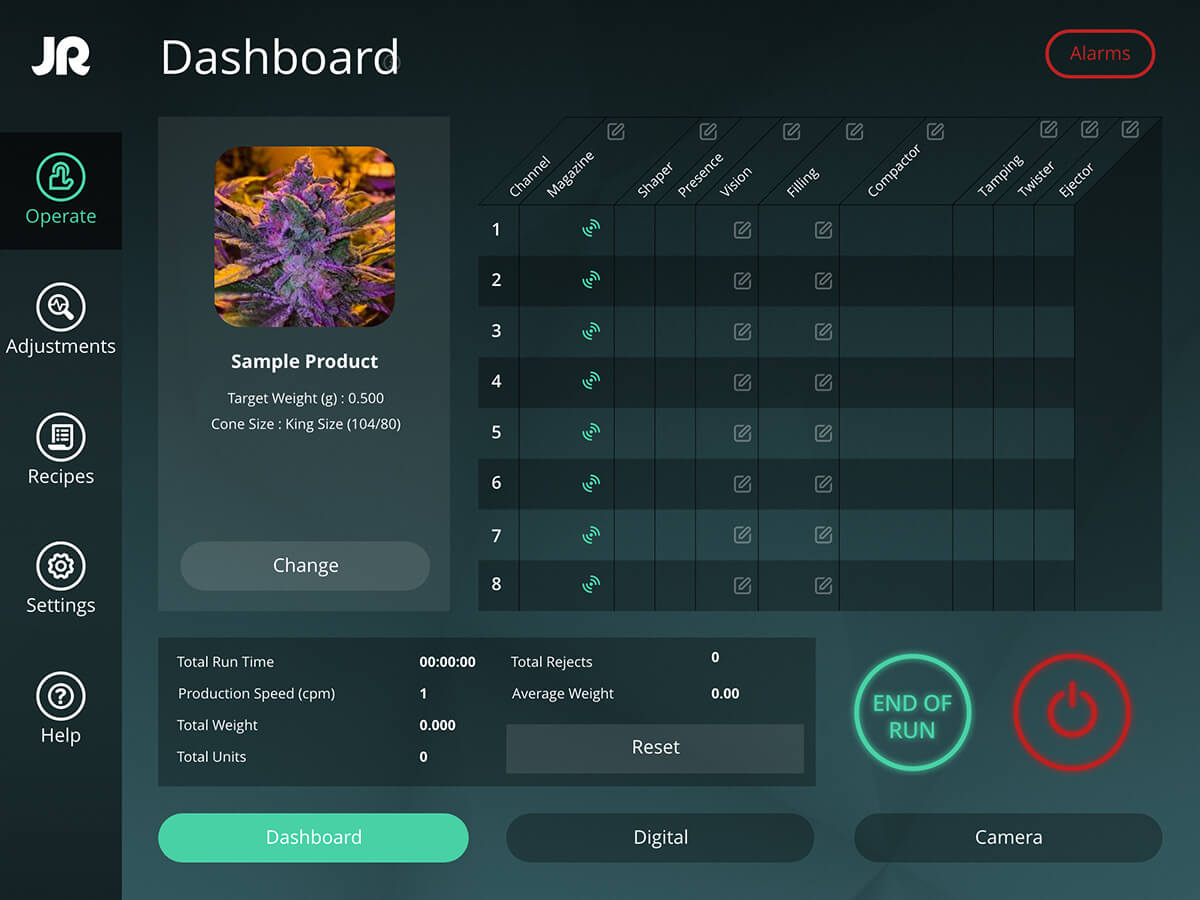Edit Vision for channel 4

(x=743, y=382)
